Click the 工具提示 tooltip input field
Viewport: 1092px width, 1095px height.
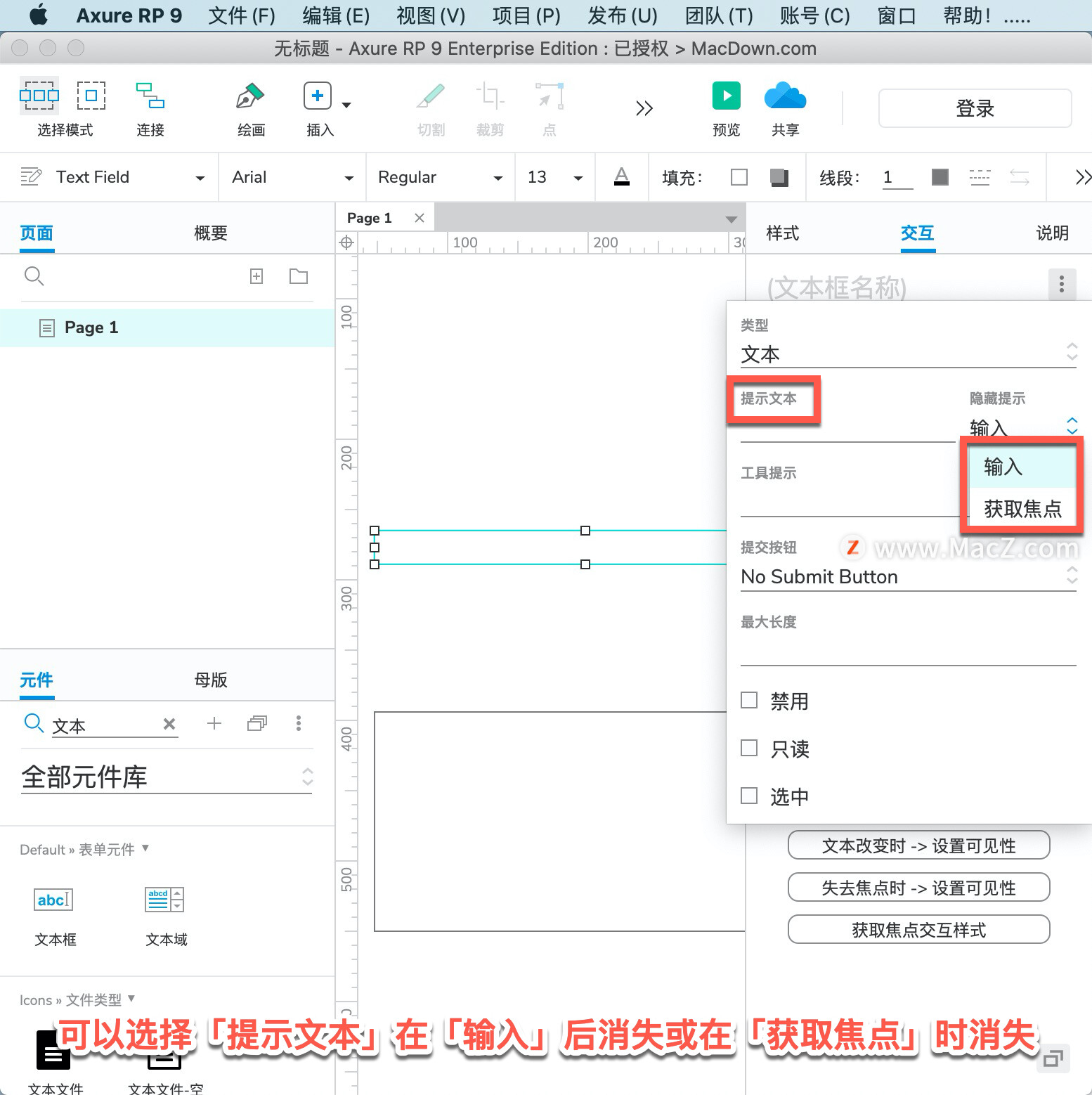[x=850, y=503]
